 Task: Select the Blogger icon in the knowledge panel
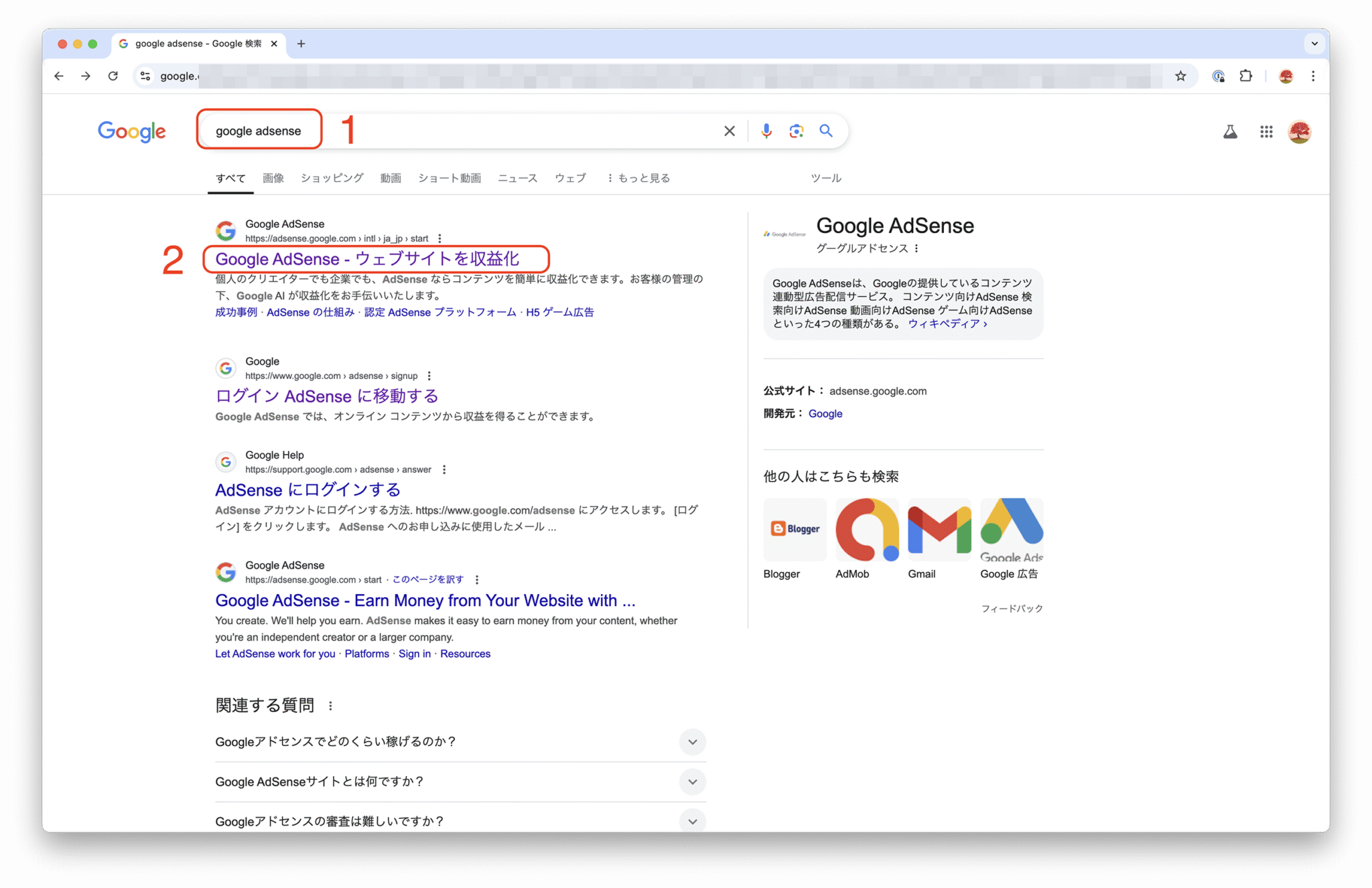(795, 530)
